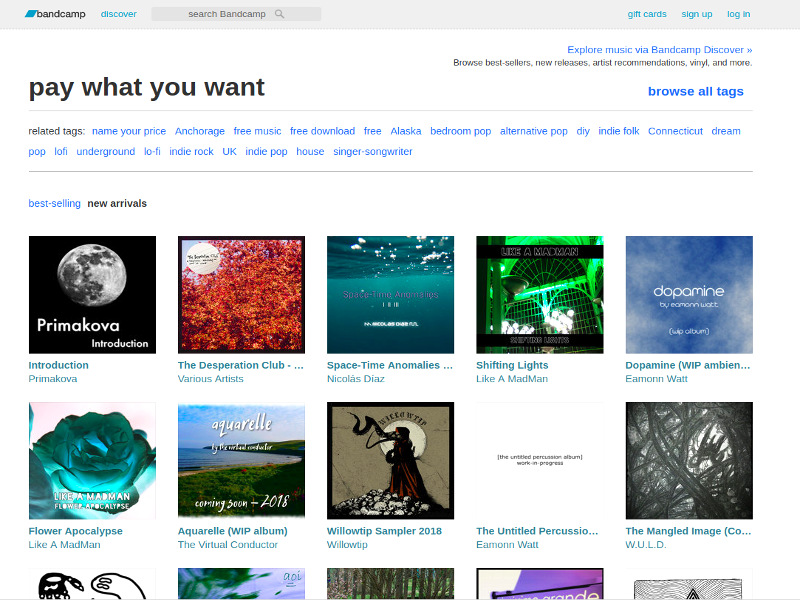Screen dimensions: 800x600
Task: Click the Aquarelle album cover
Action: click(241, 461)
